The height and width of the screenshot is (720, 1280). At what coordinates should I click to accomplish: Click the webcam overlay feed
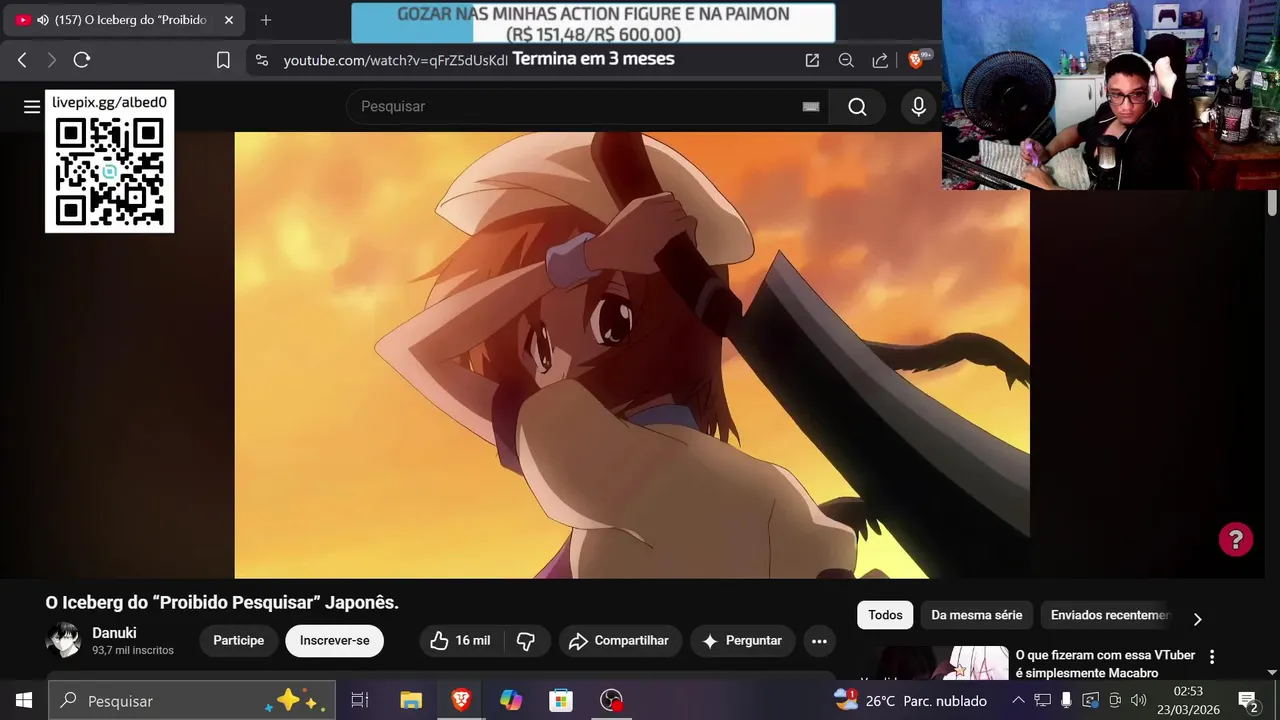(1111, 95)
